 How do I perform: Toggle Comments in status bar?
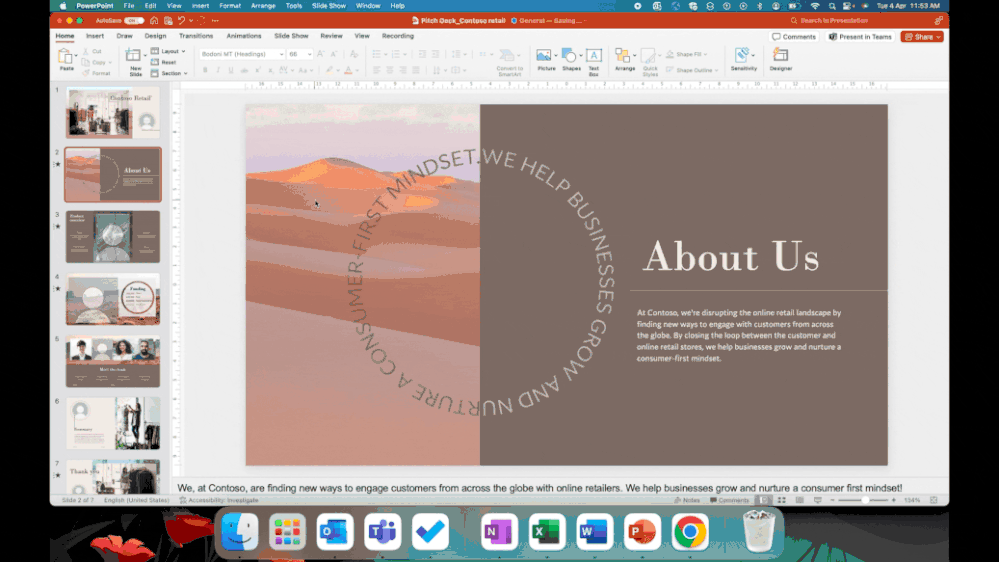tap(729, 500)
